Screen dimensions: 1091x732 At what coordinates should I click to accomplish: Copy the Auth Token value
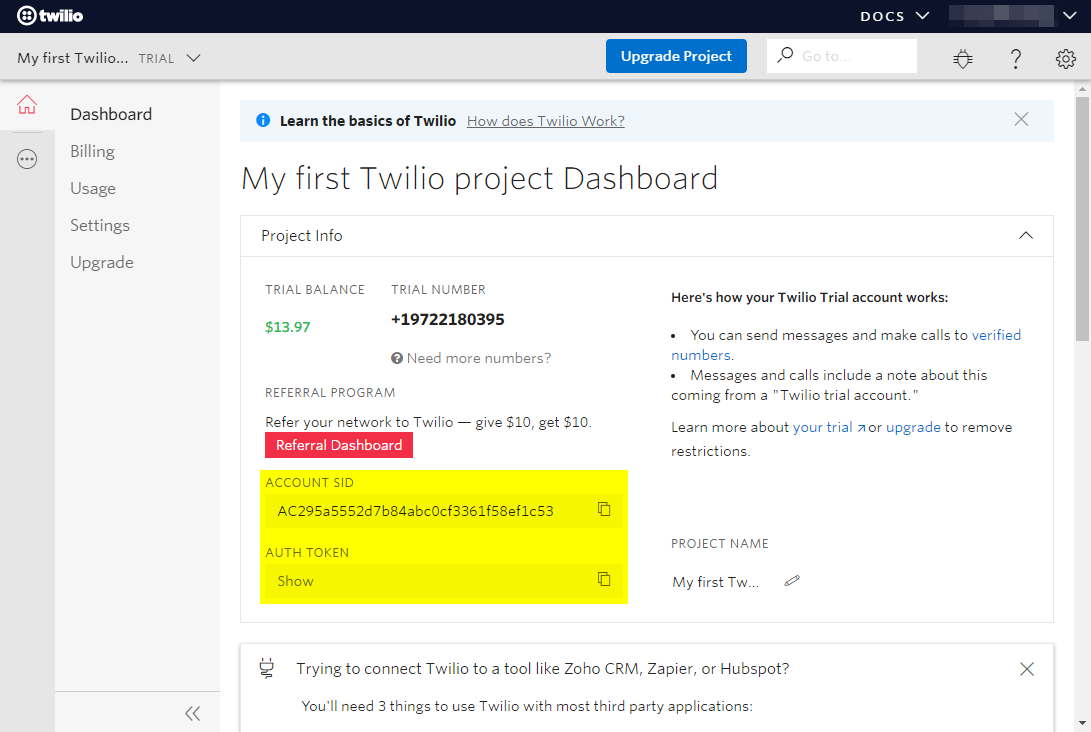[x=604, y=580]
